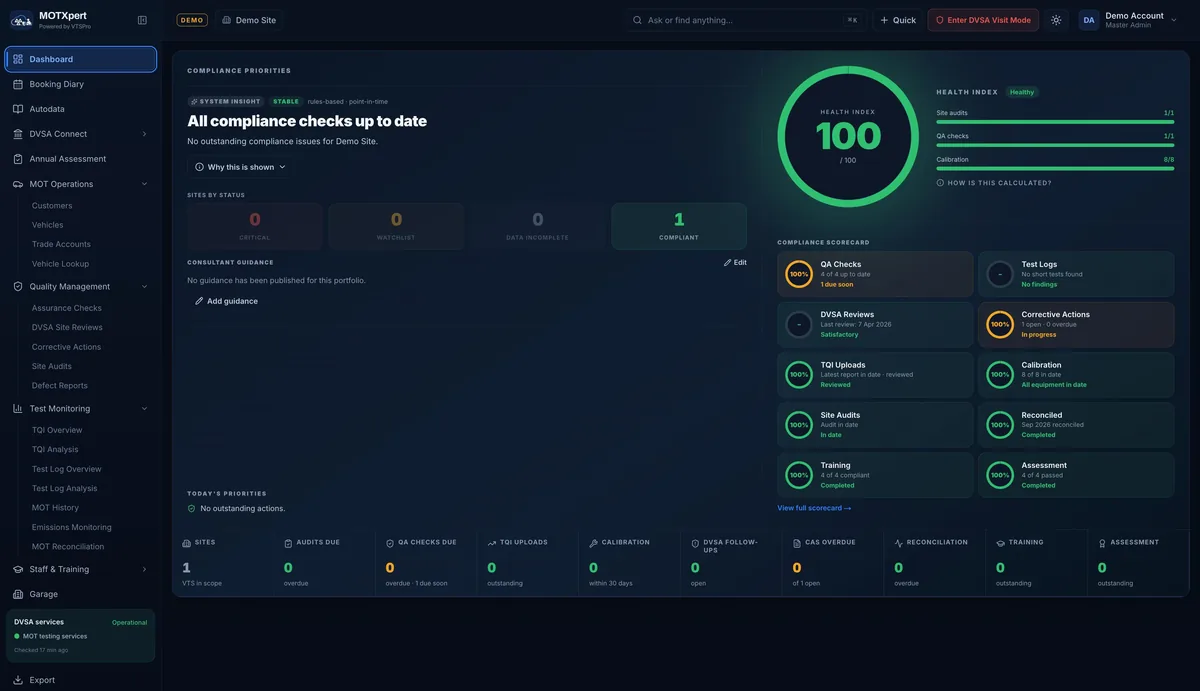Open TQI Analysis sub-item

click(x=55, y=449)
